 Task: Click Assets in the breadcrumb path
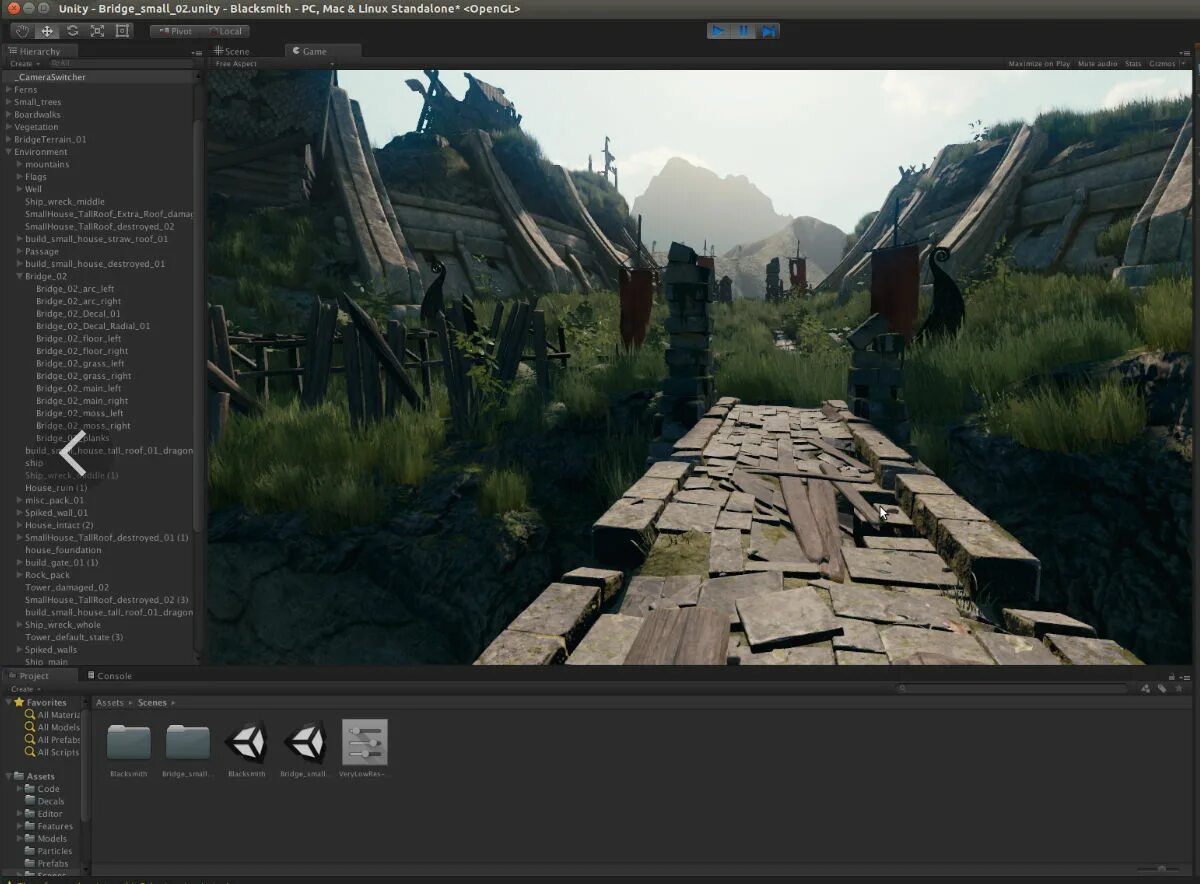tap(110, 703)
